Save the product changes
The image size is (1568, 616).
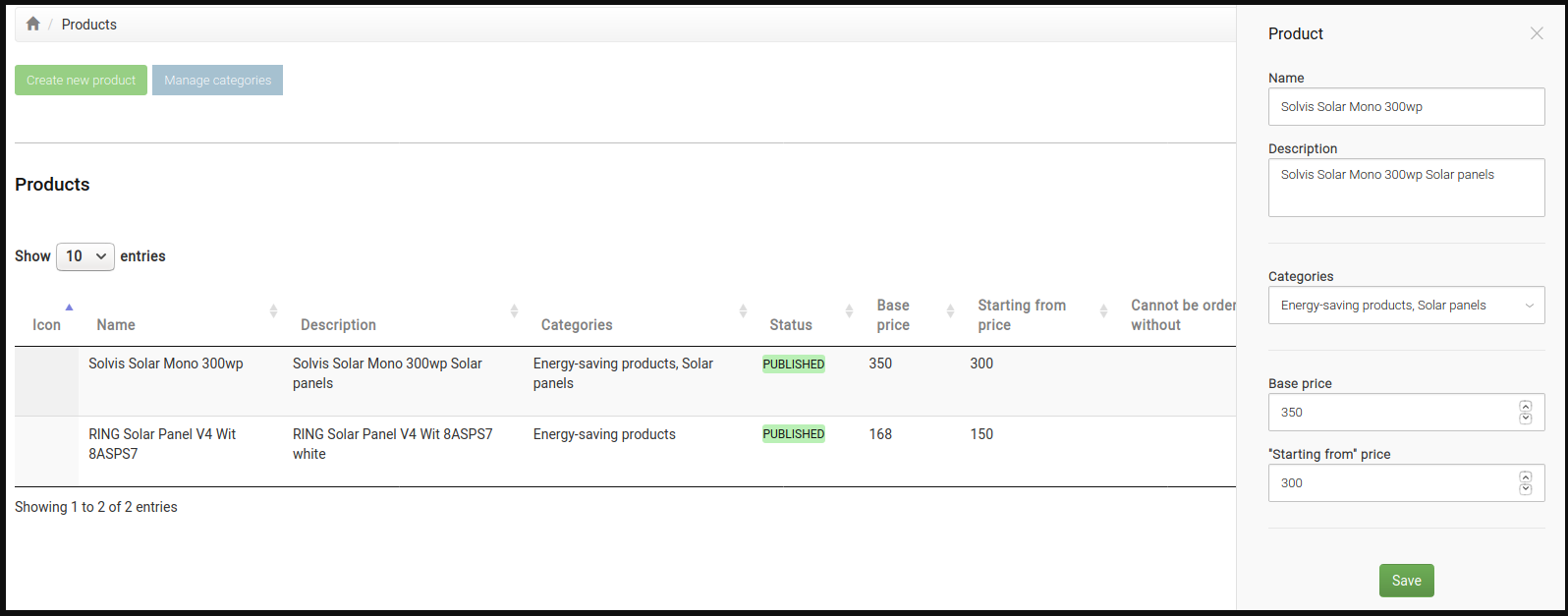tap(1406, 581)
